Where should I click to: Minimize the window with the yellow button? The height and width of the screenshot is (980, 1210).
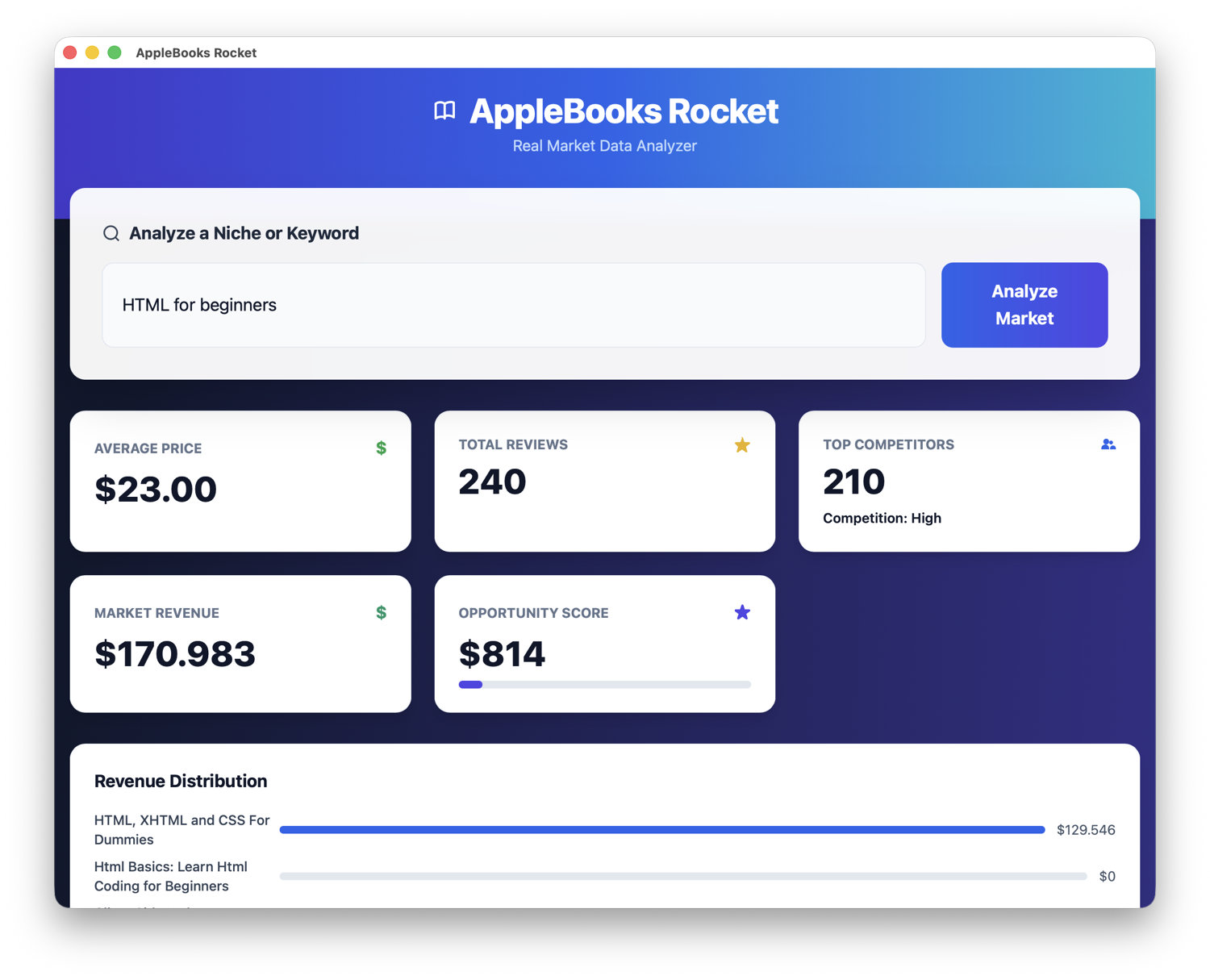pos(92,52)
